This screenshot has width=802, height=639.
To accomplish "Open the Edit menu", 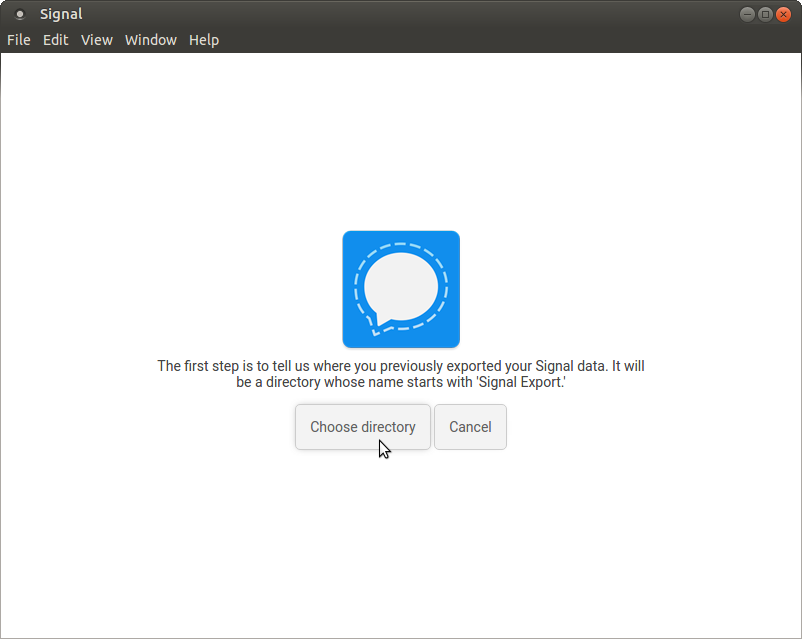I will (55, 40).
